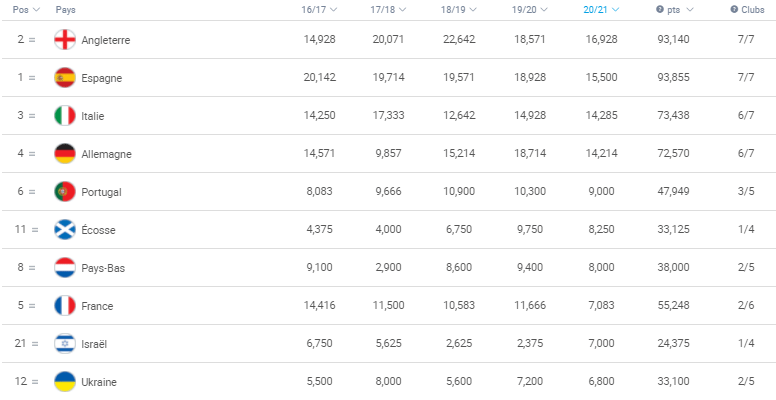The width and height of the screenshot is (776, 400).
Task: Click the Israel flag icon
Action: click(x=65, y=344)
